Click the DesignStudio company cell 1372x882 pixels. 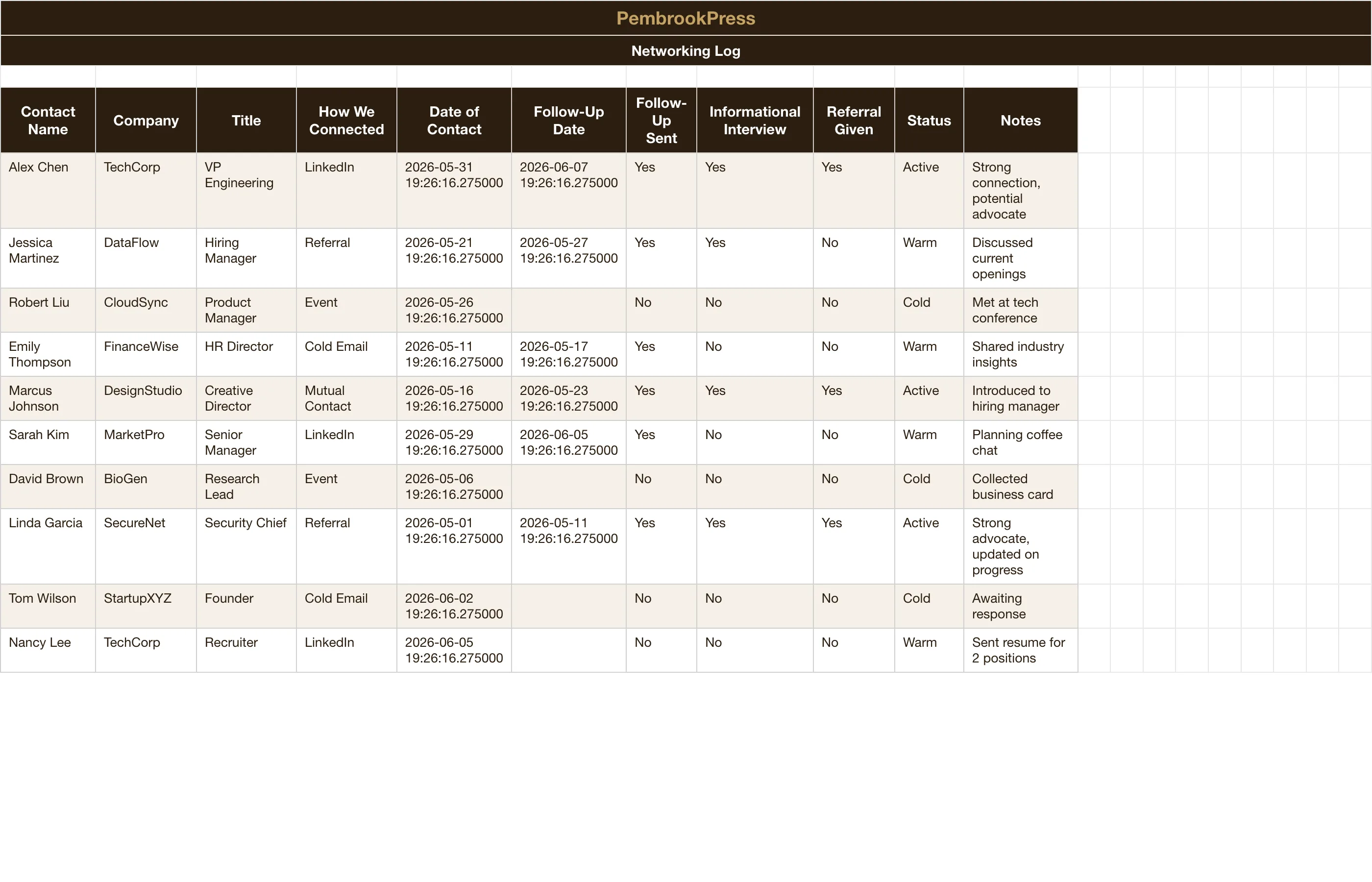(146, 399)
